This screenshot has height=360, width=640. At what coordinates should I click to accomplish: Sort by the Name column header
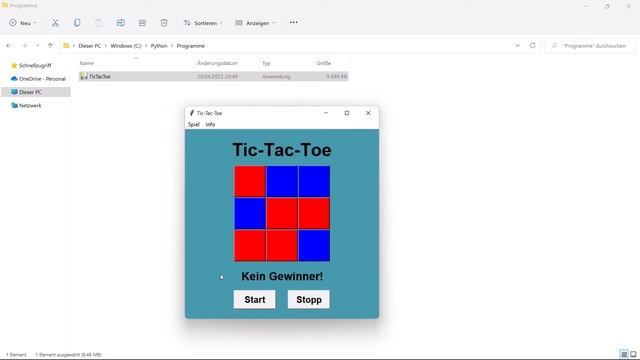pyautogui.click(x=87, y=63)
